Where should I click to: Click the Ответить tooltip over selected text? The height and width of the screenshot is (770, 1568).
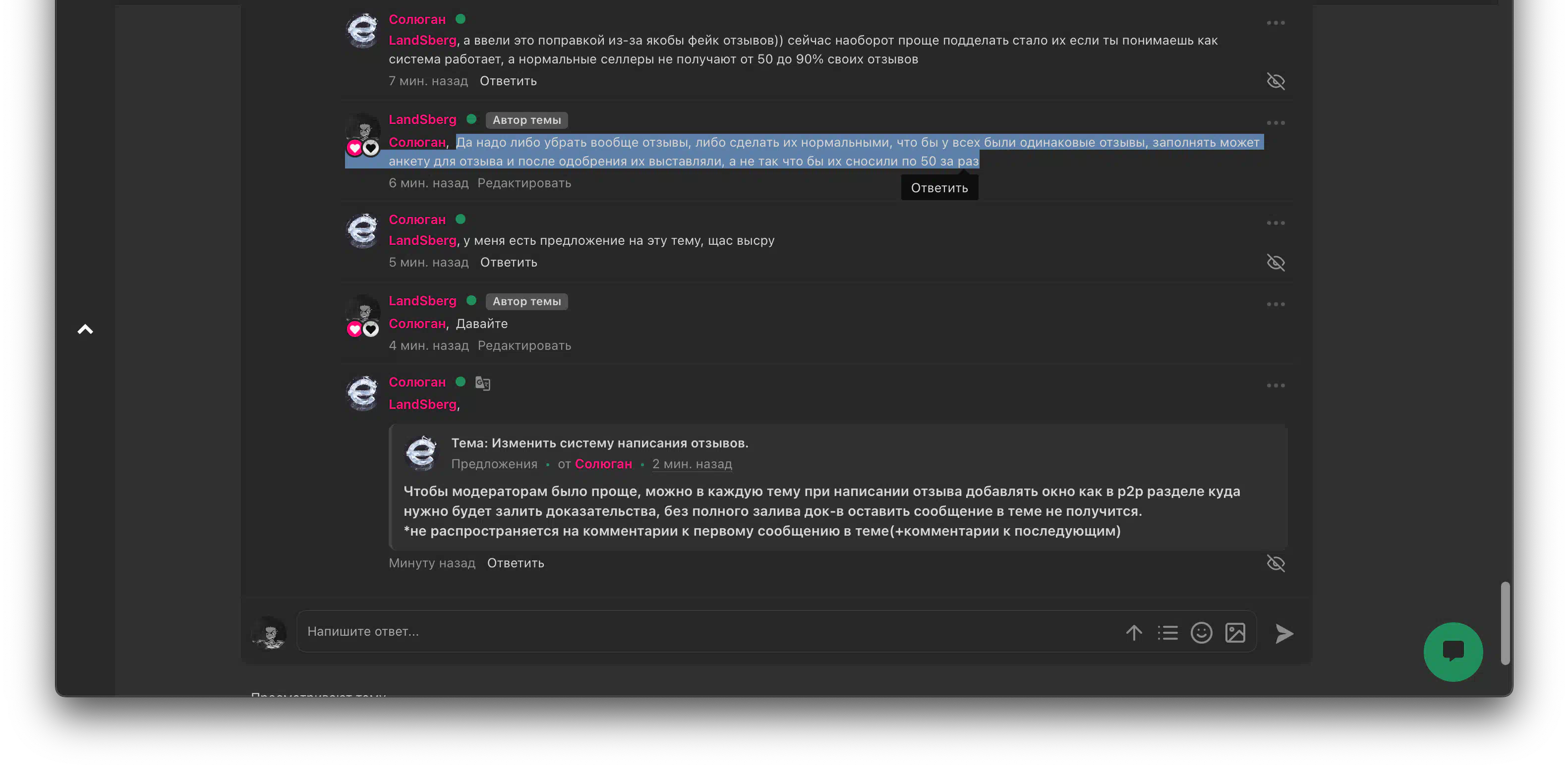tap(939, 188)
